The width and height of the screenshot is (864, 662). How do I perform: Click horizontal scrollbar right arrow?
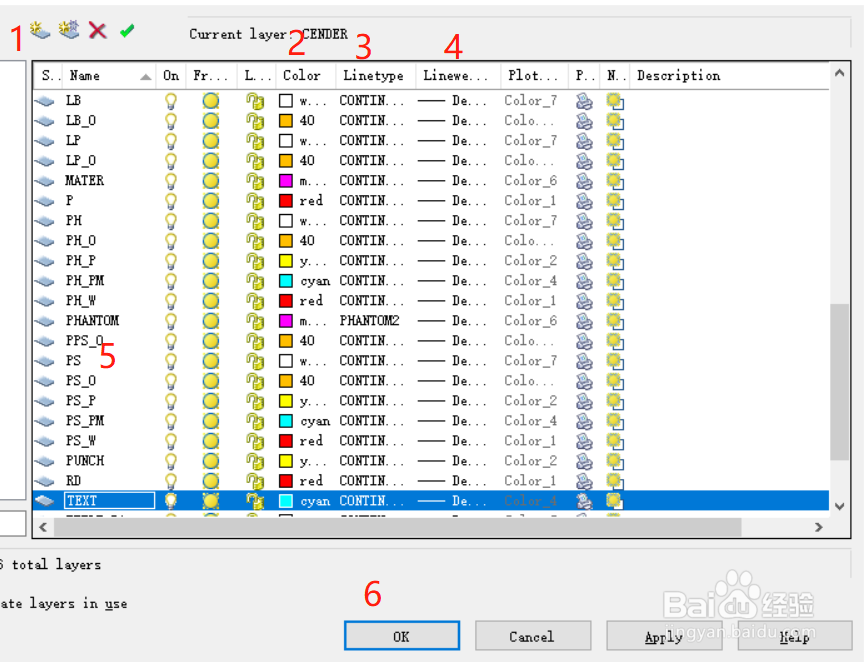click(818, 527)
